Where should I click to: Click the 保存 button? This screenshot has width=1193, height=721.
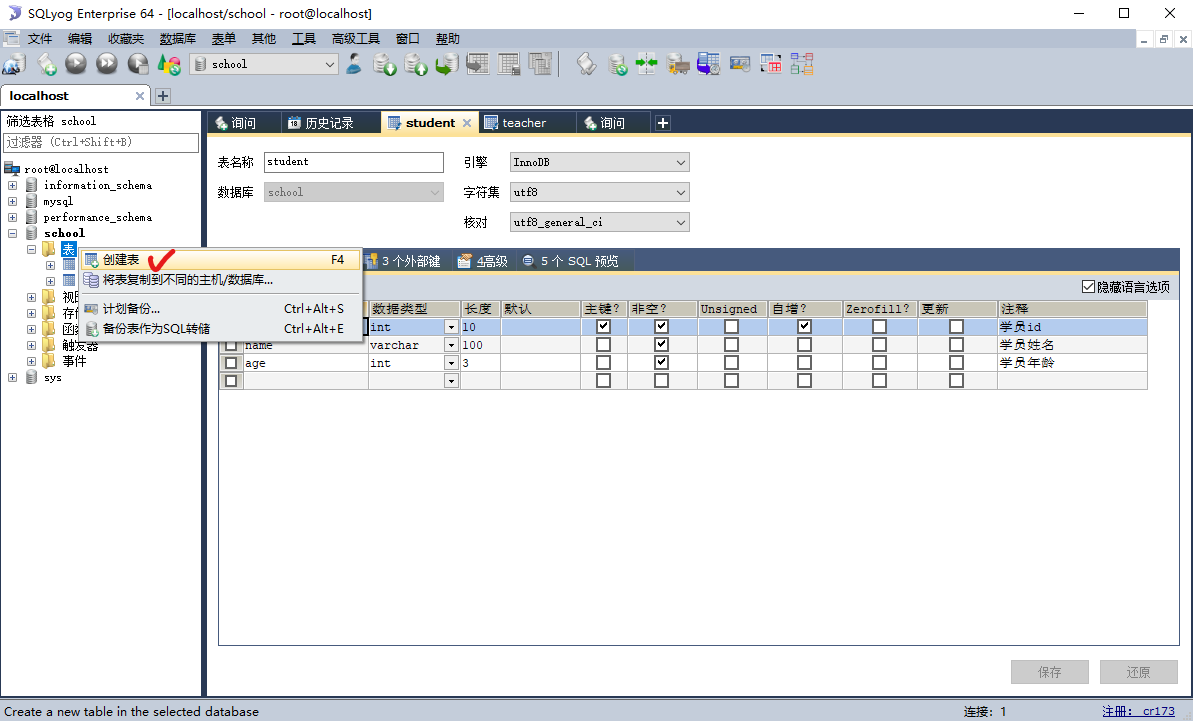(1049, 672)
